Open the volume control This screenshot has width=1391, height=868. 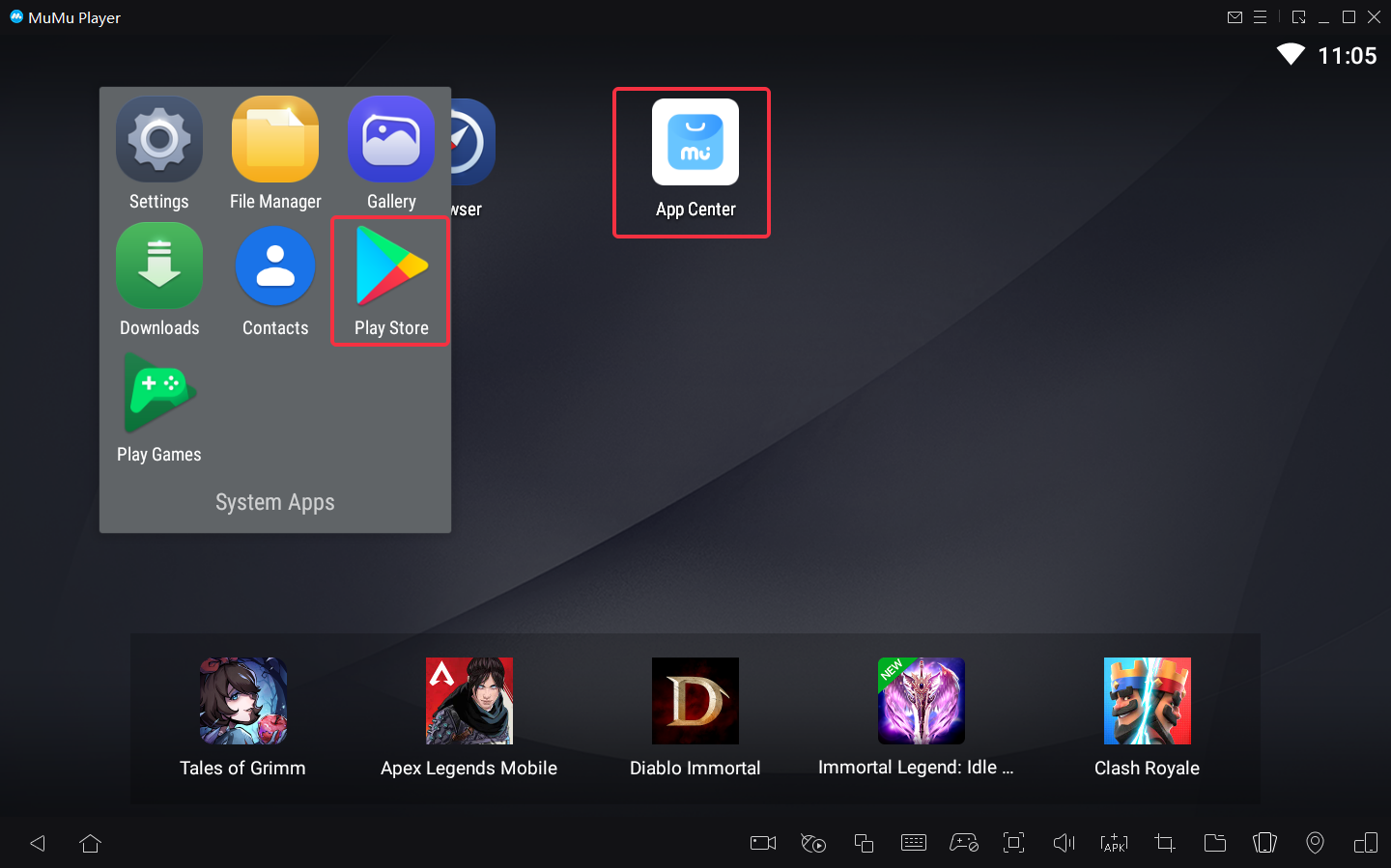[x=1065, y=843]
